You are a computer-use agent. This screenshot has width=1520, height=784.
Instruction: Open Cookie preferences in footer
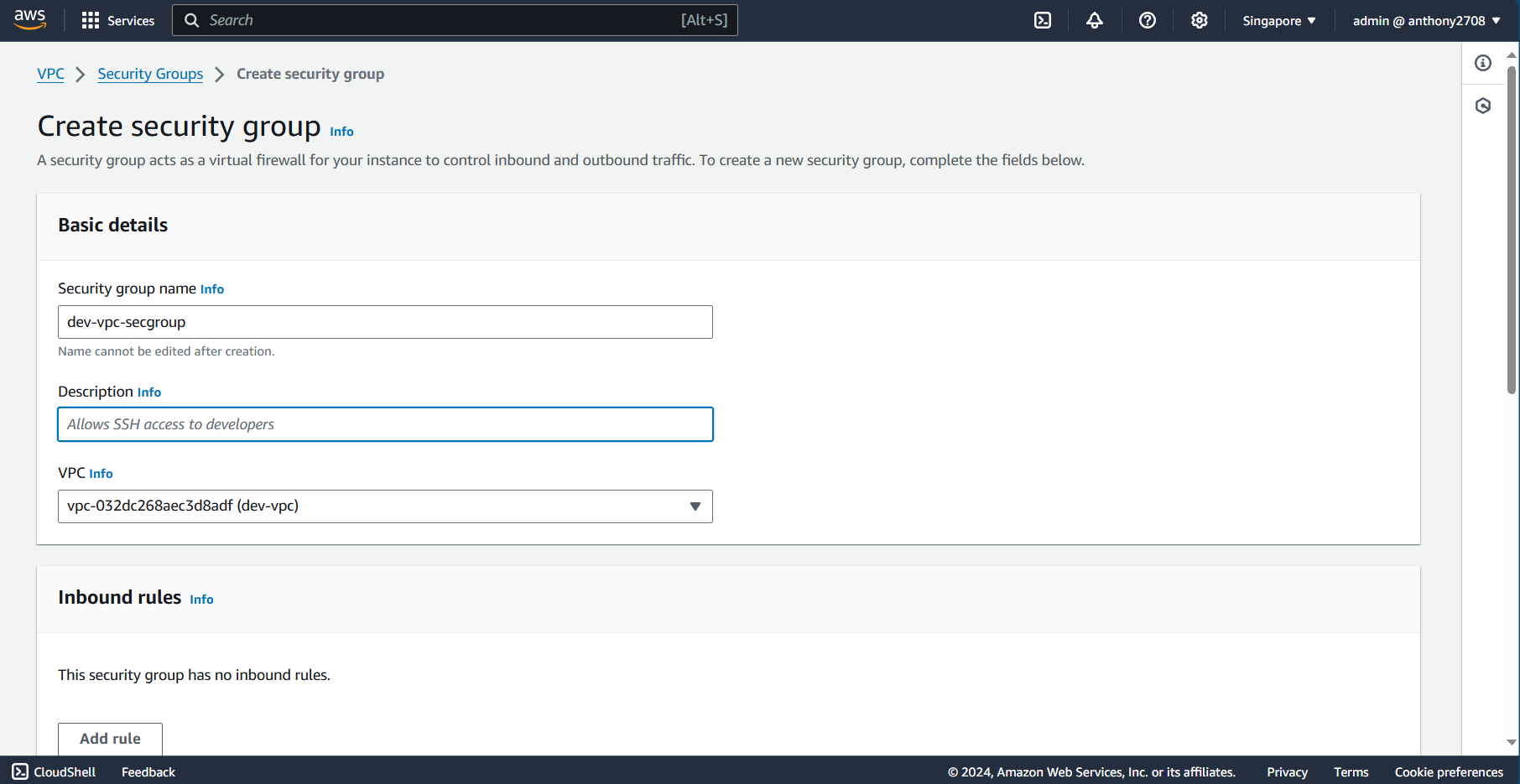tap(1449, 772)
